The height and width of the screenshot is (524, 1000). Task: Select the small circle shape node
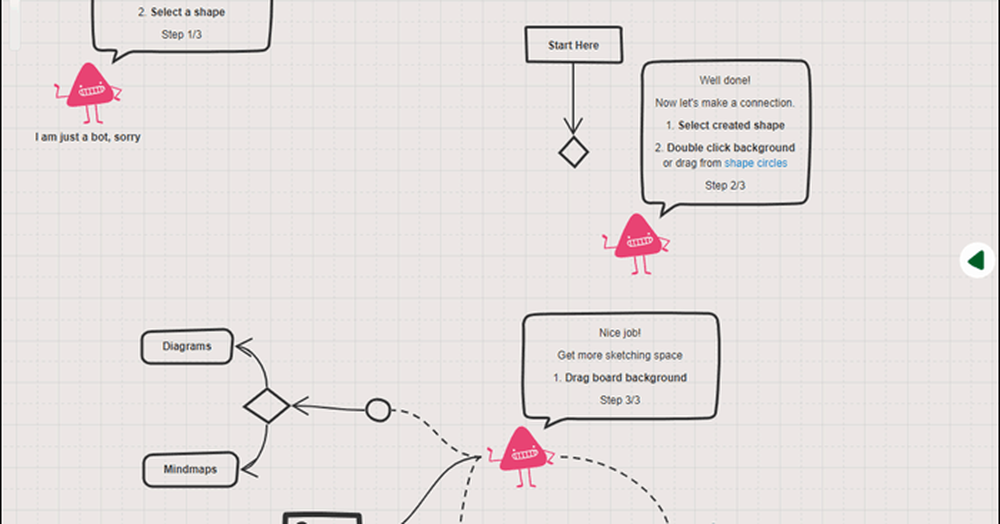coord(377,410)
